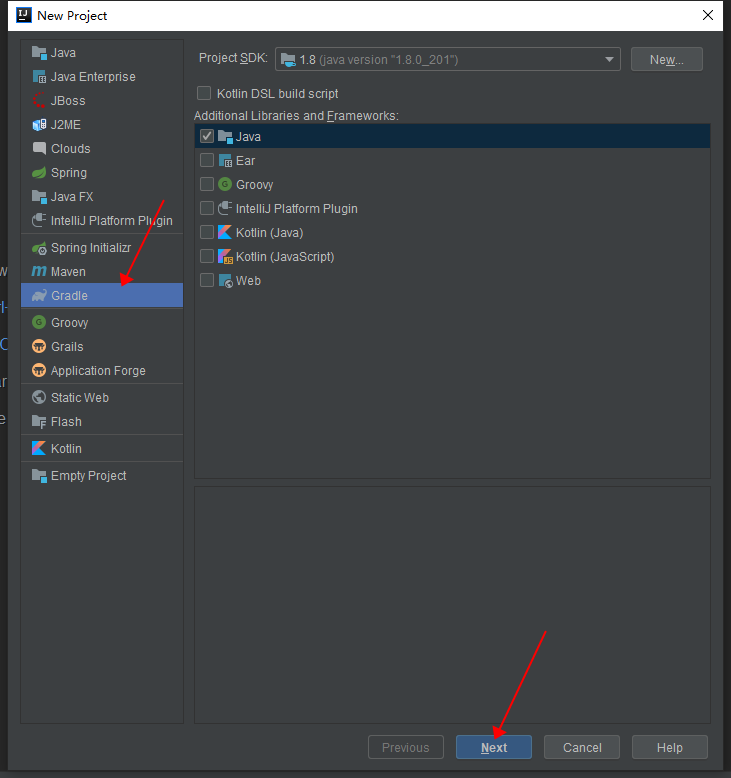Uncheck the Java framework checkbox
731x778 pixels.
(207, 136)
